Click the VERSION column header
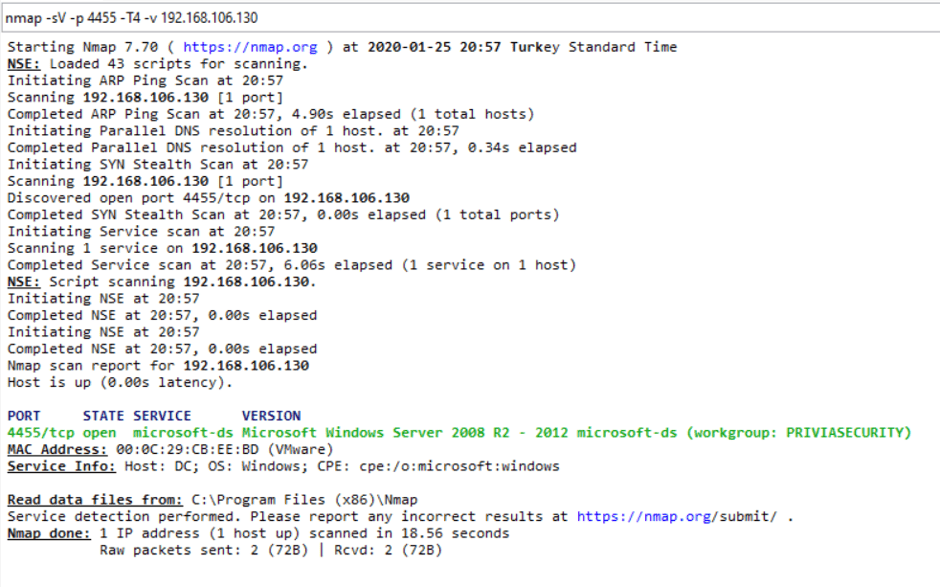This screenshot has width=940, height=587. [x=272, y=417]
